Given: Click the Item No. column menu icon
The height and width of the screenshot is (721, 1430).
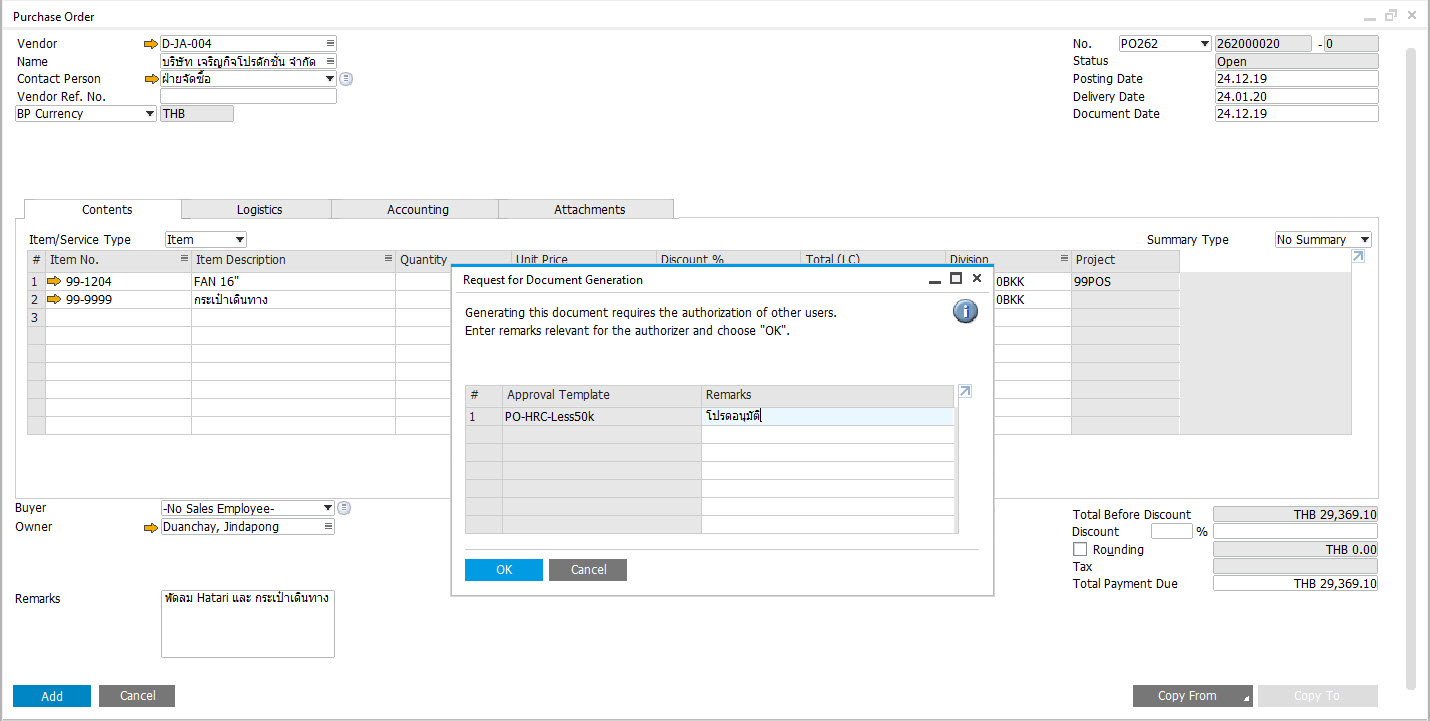Looking at the screenshot, I should [184, 260].
